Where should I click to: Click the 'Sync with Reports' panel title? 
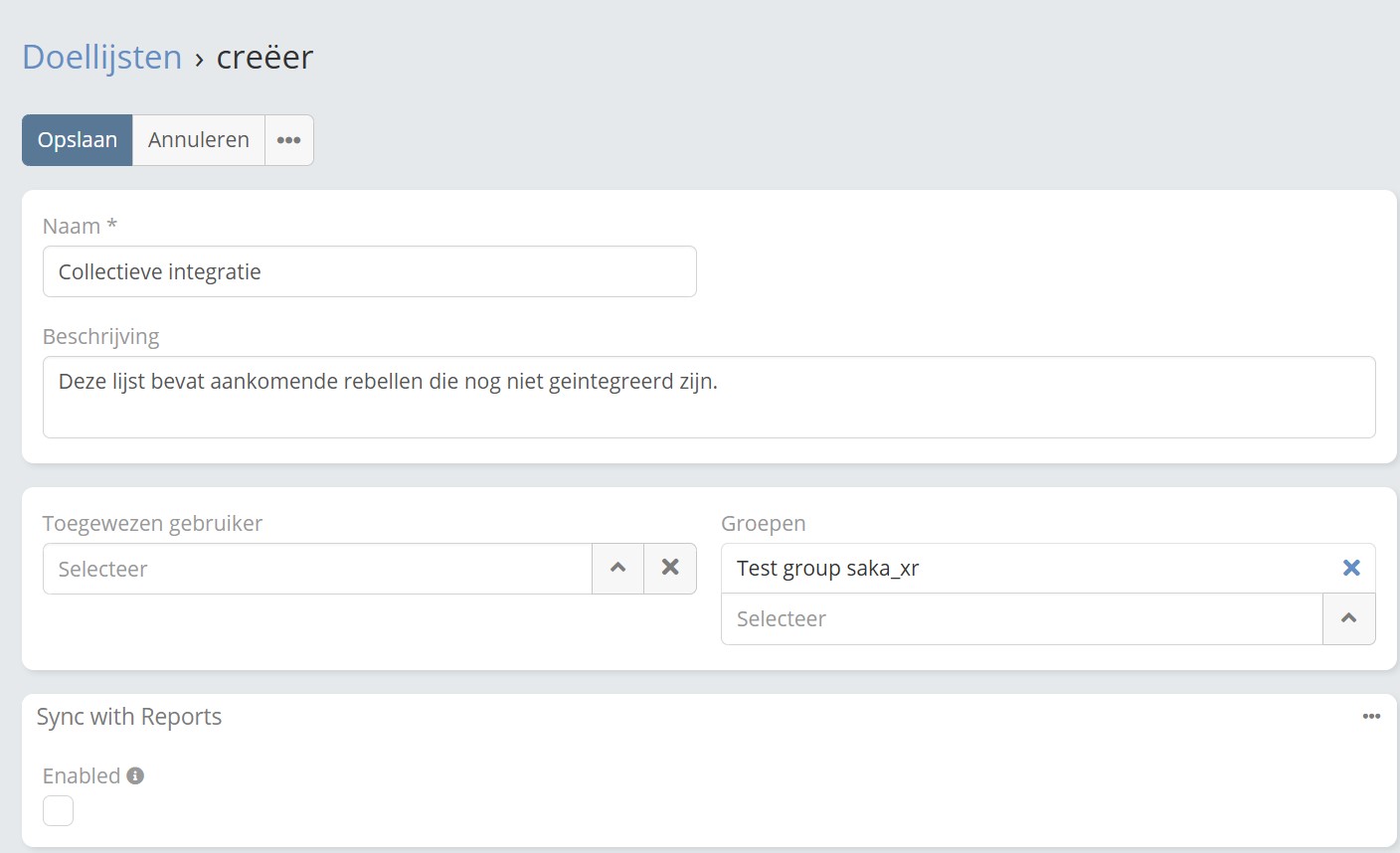[x=129, y=717]
